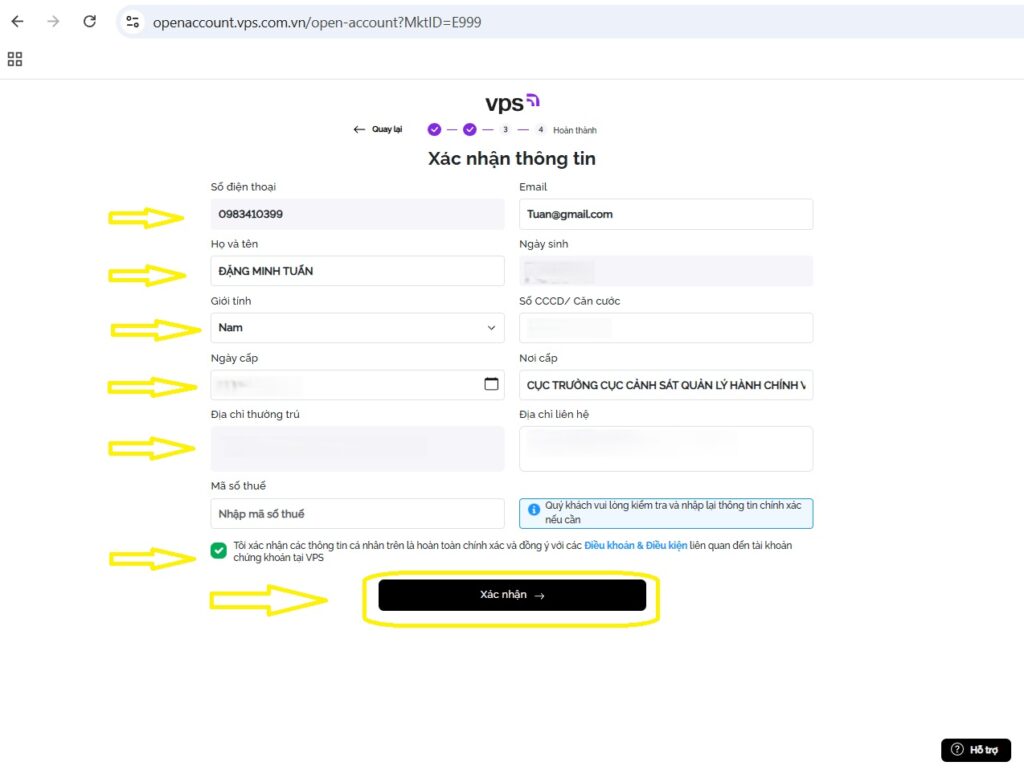Click the Số điện thoại field

click(357, 214)
